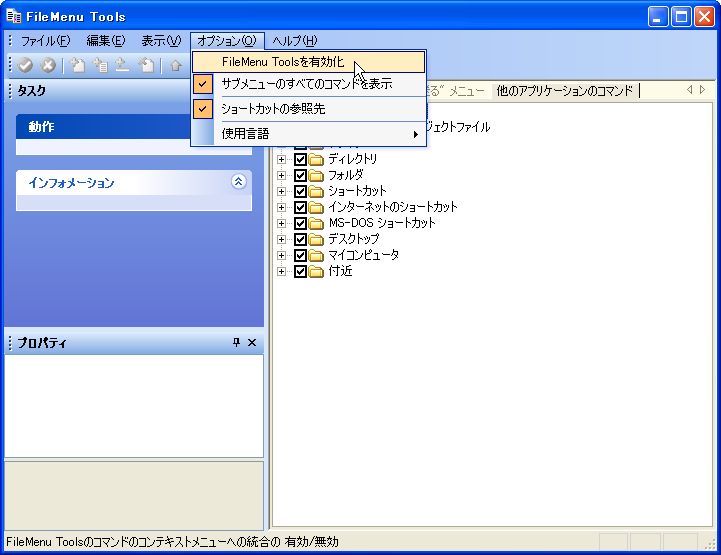
Task: Click the folder icon beside フォルダ
Action: click(316, 176)
